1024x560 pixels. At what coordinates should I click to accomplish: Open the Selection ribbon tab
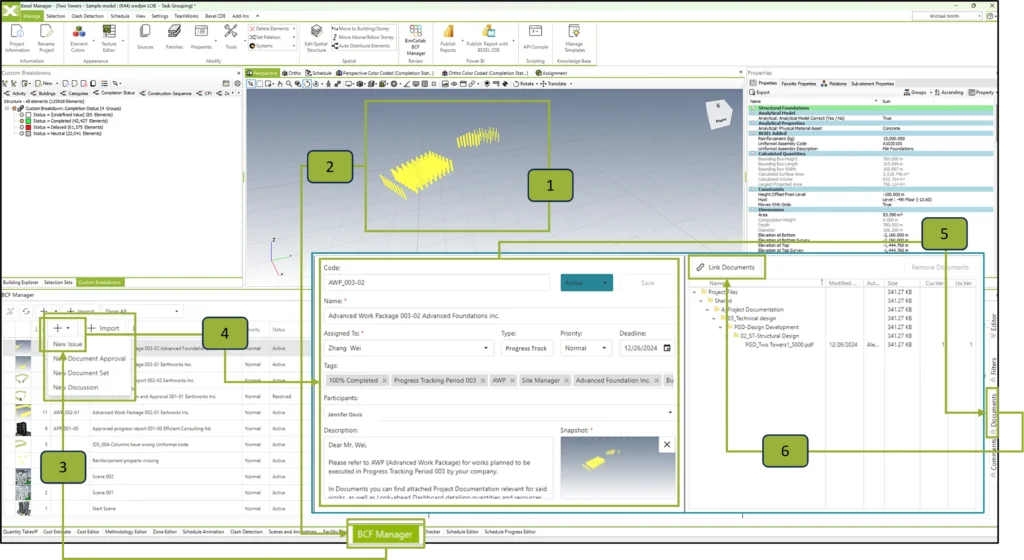(56, 16)
